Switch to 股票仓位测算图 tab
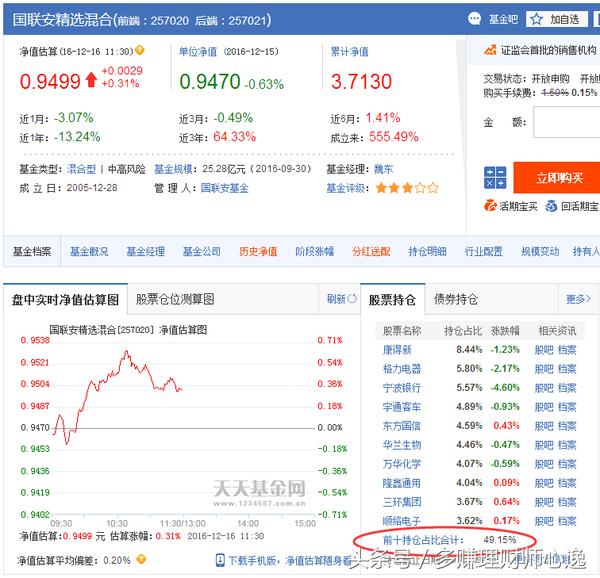The image size is (600, 578). (x=175, y=299)
